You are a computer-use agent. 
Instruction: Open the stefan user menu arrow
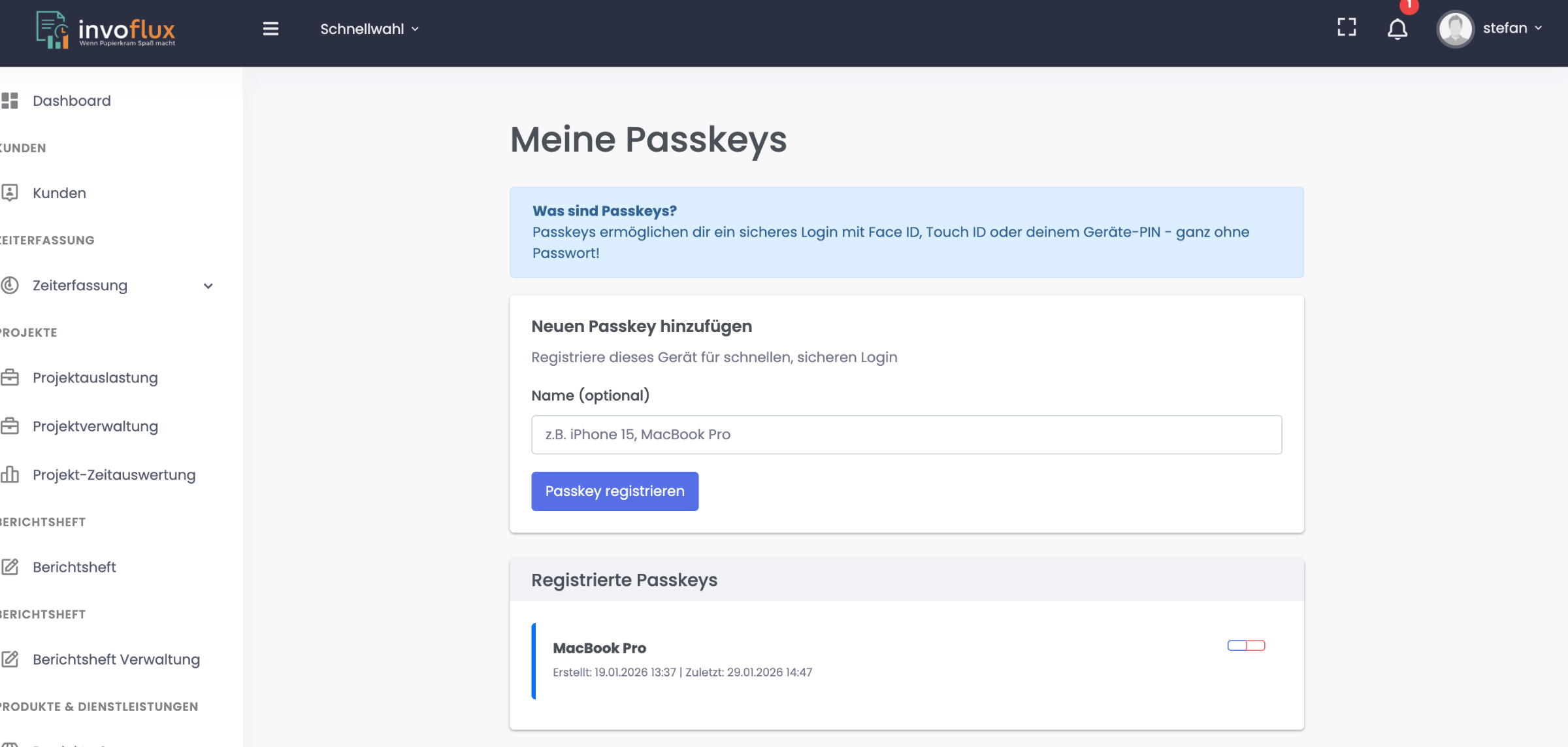click(x=1539, y=28)
